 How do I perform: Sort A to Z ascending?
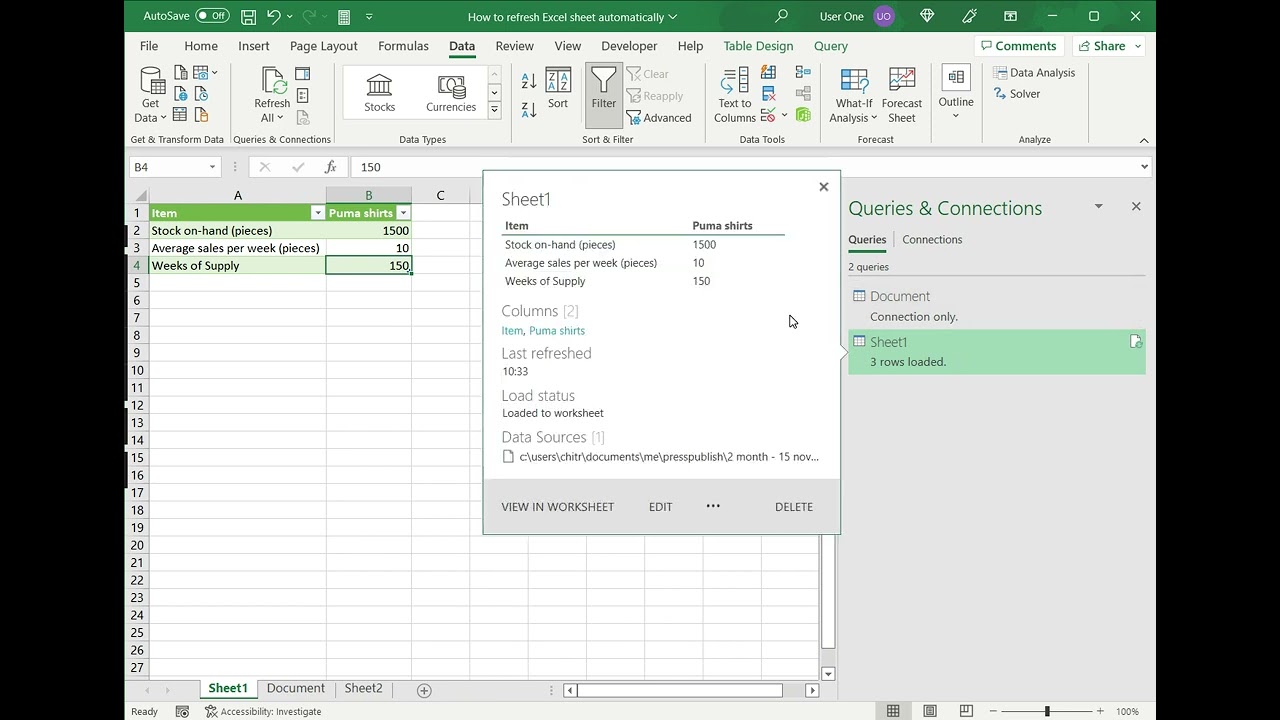click(x=529, y=81)
